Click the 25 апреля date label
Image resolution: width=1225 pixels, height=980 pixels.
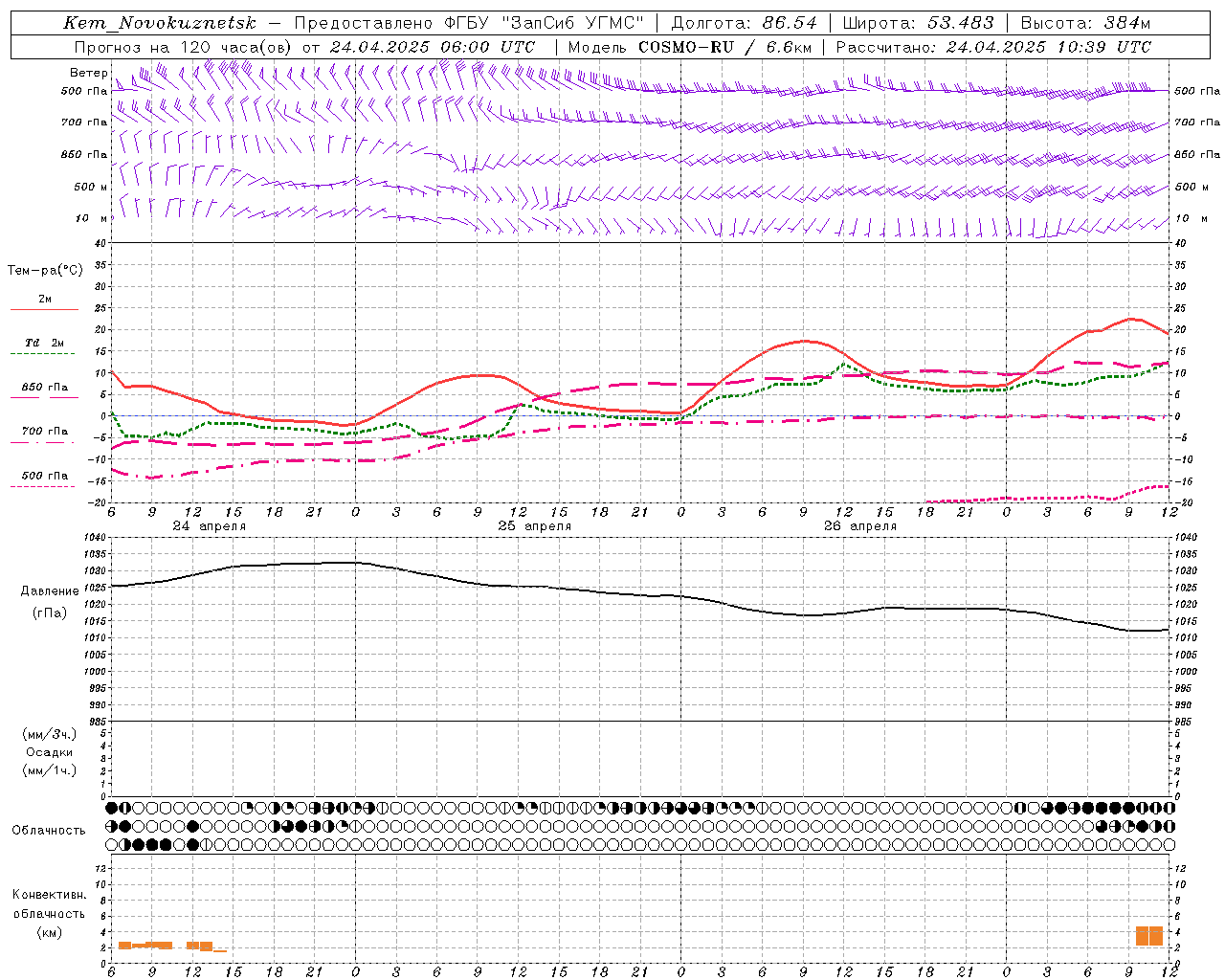click(534, 526)
